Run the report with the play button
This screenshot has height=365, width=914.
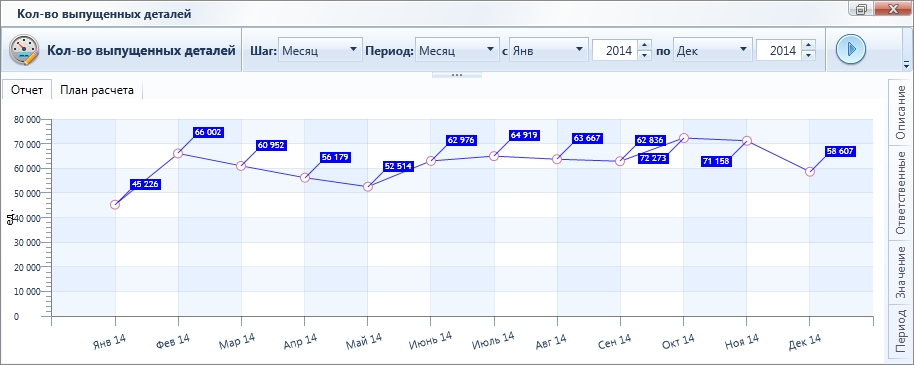tap(850, 50)
